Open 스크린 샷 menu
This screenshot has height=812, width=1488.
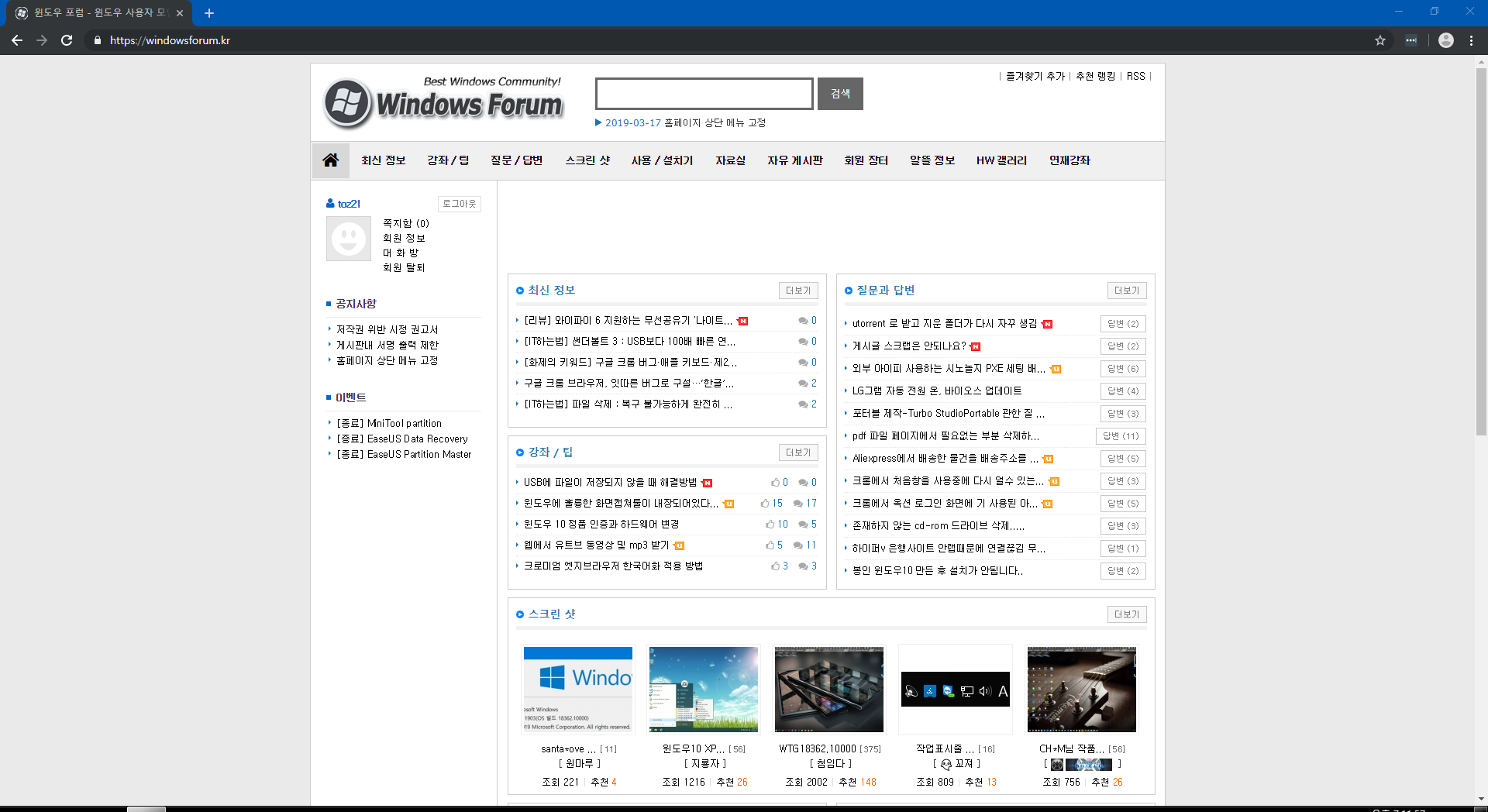[587, 160]
